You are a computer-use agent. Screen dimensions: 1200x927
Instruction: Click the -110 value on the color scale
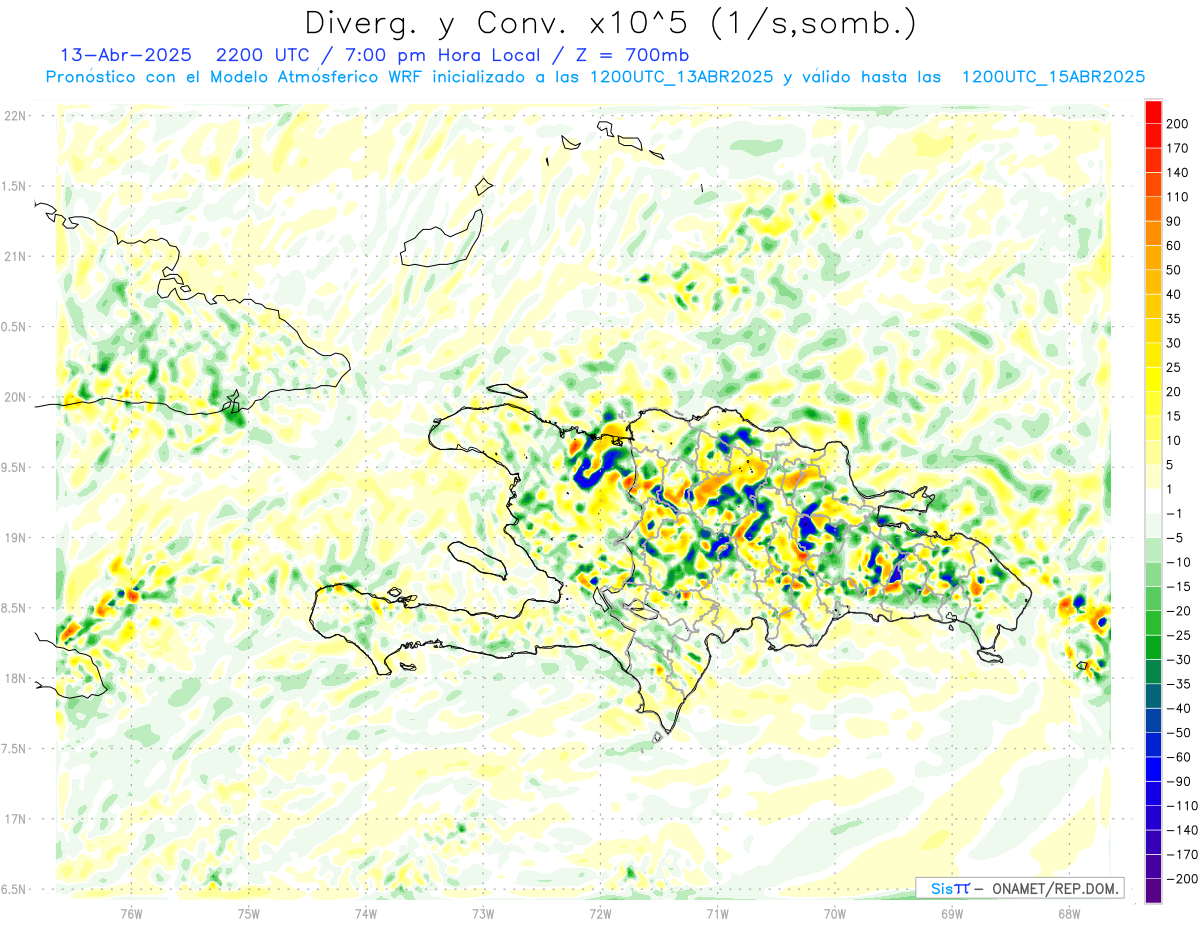(1181, 806)
